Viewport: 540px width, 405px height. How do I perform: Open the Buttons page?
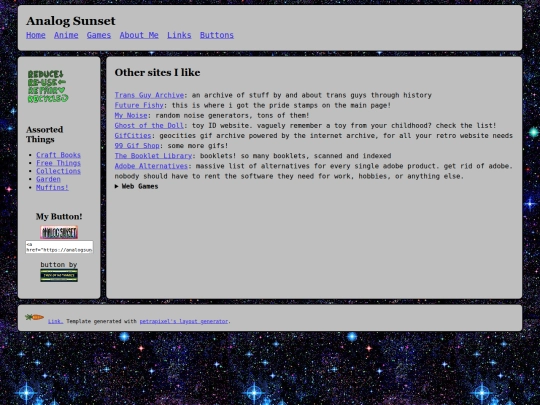[217, 35]
